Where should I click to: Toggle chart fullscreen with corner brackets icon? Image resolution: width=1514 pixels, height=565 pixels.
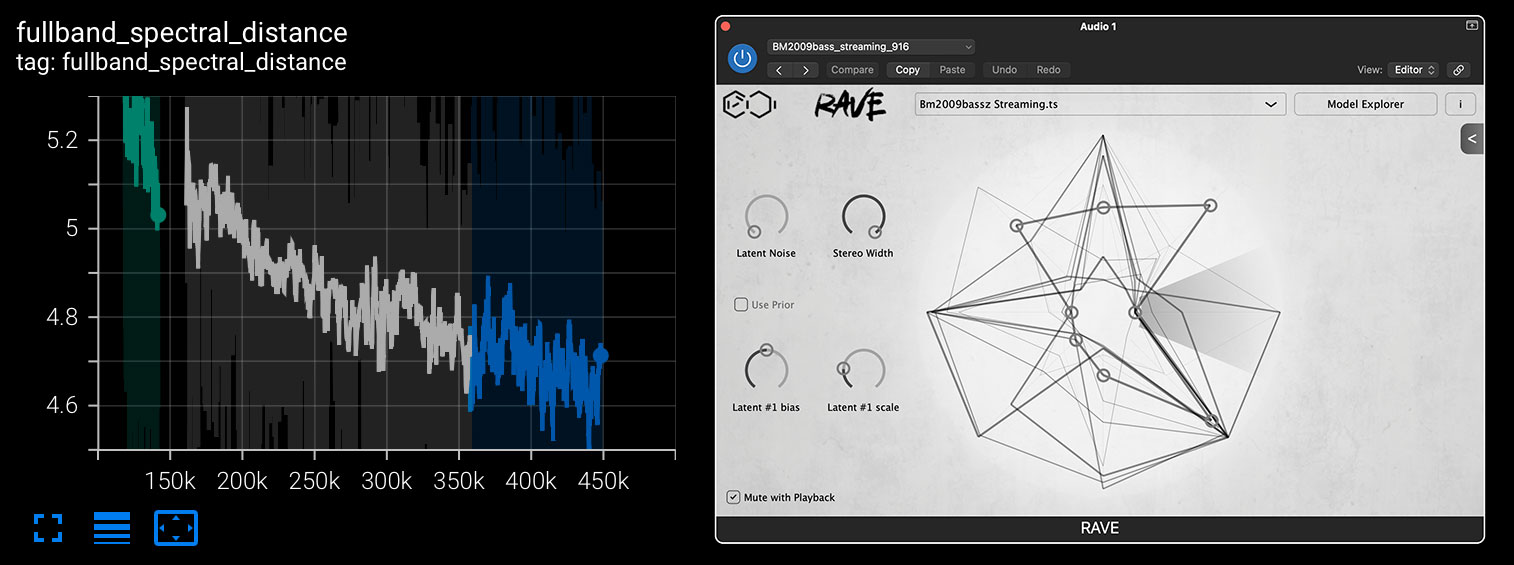click(48, 528)
